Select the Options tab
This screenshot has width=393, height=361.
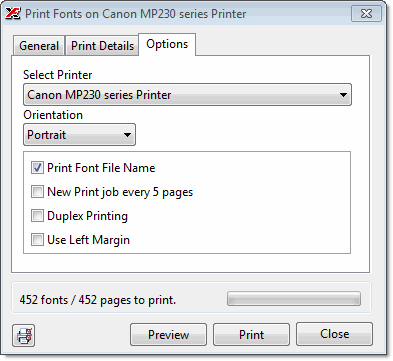click(x=167, y=44)
